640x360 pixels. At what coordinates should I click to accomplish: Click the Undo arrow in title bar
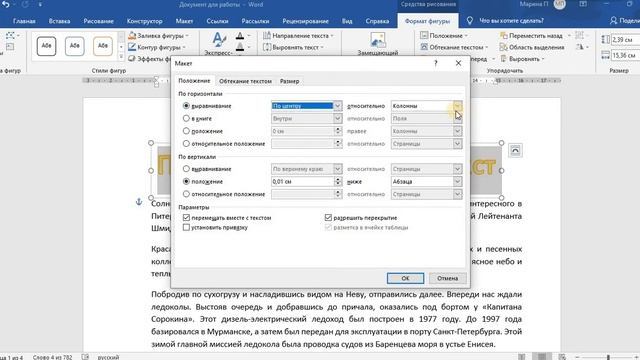tap(6, 4)
